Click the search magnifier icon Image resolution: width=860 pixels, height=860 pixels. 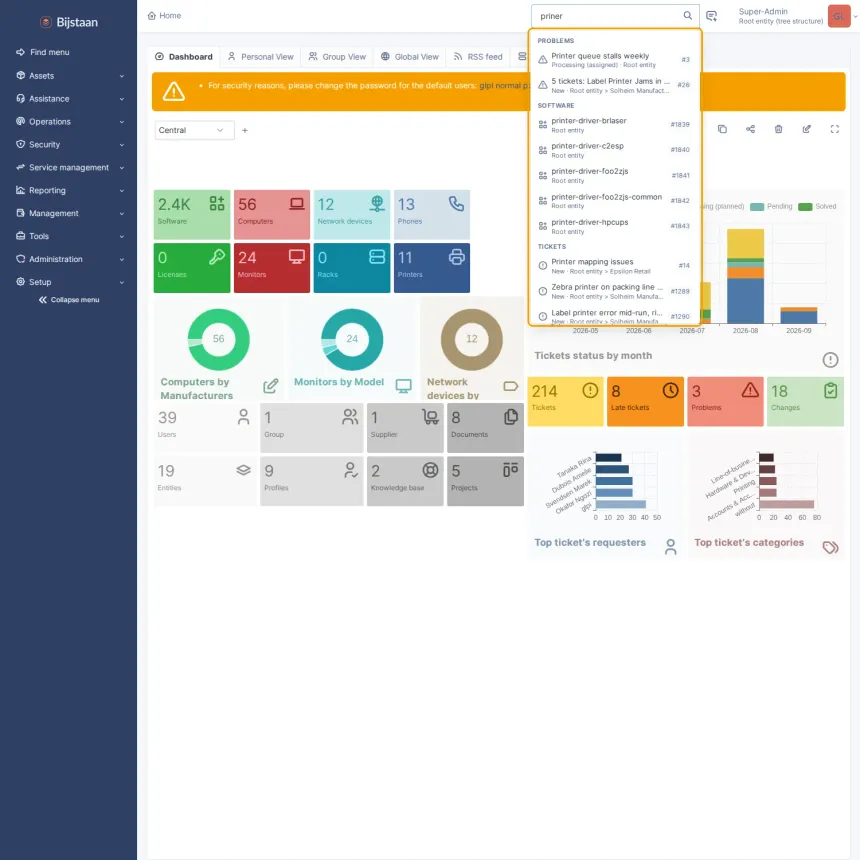pos(687,15)
